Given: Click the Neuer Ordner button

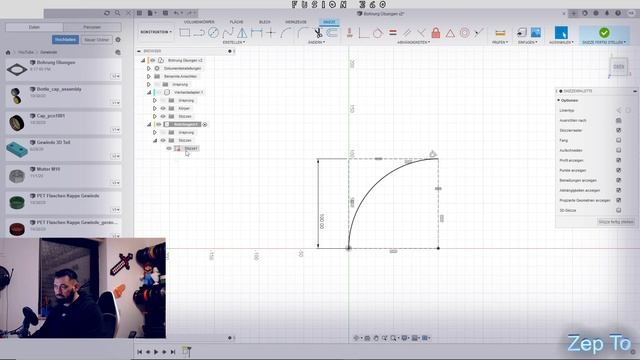Looking at the screenshot, I should pyautogui.click(x=97, y=40).
